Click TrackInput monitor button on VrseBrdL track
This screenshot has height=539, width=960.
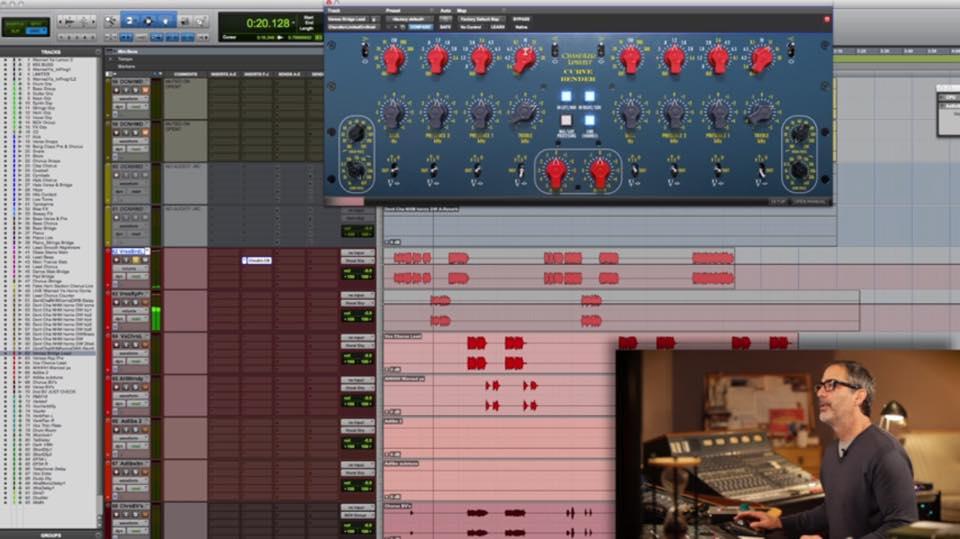(x=127, y=260)
